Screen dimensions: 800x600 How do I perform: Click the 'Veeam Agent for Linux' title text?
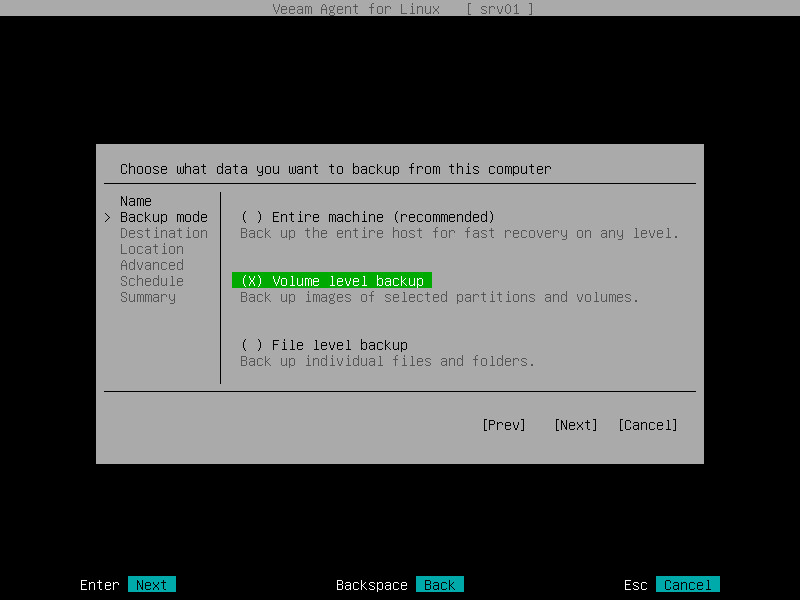pos(356,9)
